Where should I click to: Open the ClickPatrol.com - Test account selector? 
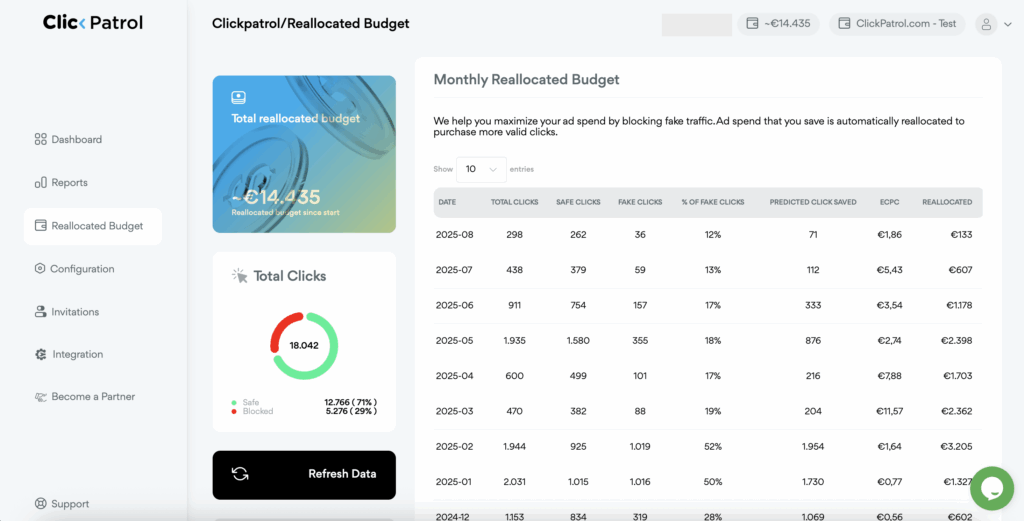pos(896,24)
